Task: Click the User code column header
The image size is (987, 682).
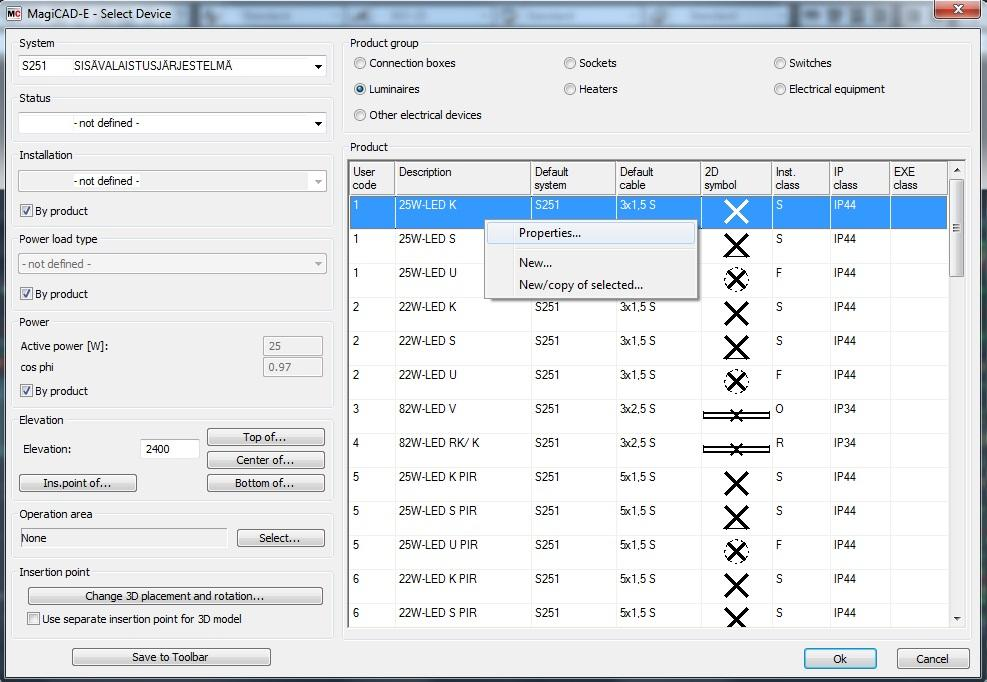Action: [x=372, y=178]
